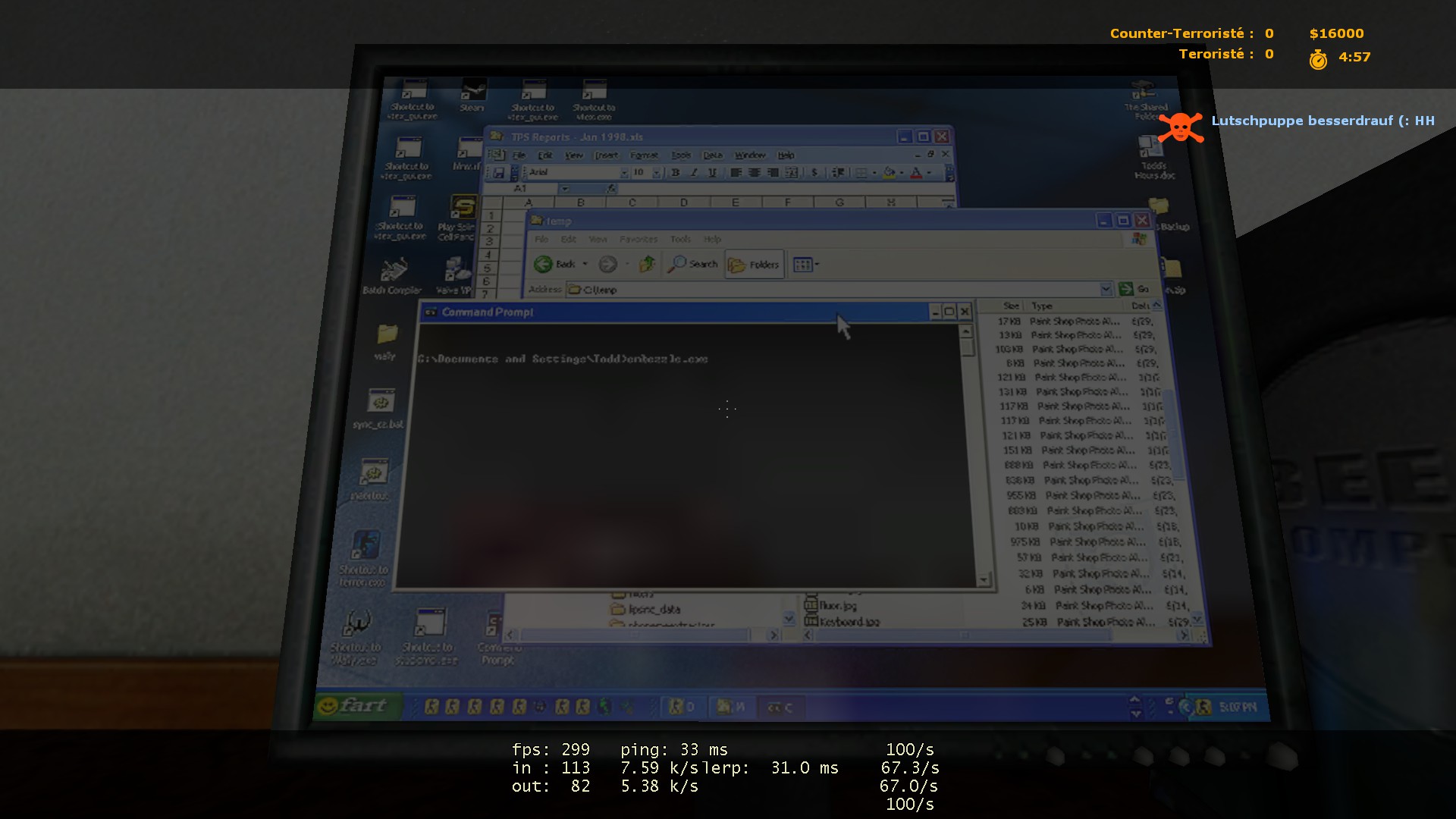Open the Arial font dropdown
1456x819 pixels.
click(x=623, y=173)
